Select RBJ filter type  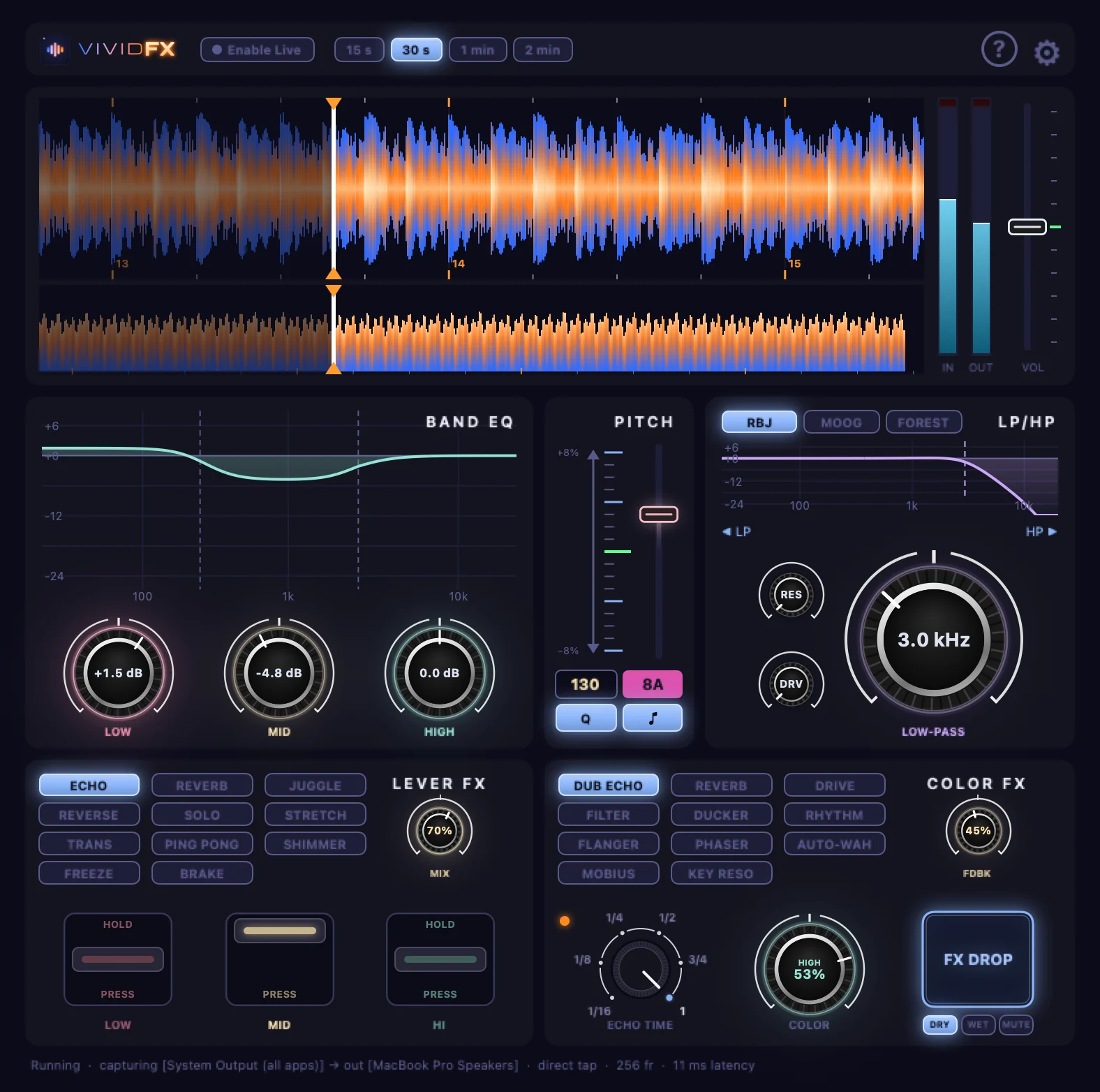[759, 422]
